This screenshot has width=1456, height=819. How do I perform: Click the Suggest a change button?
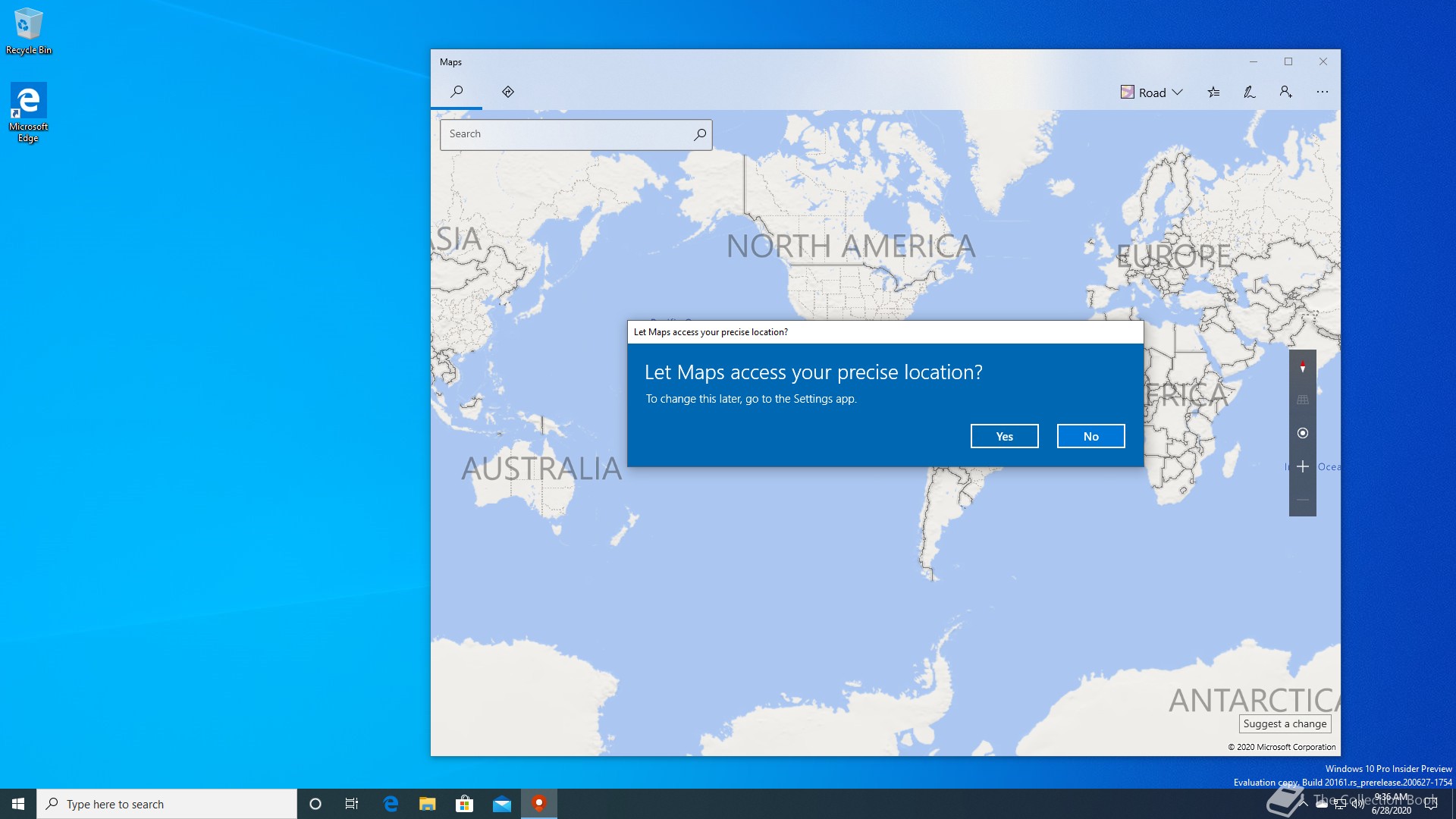coord(1285,723)
